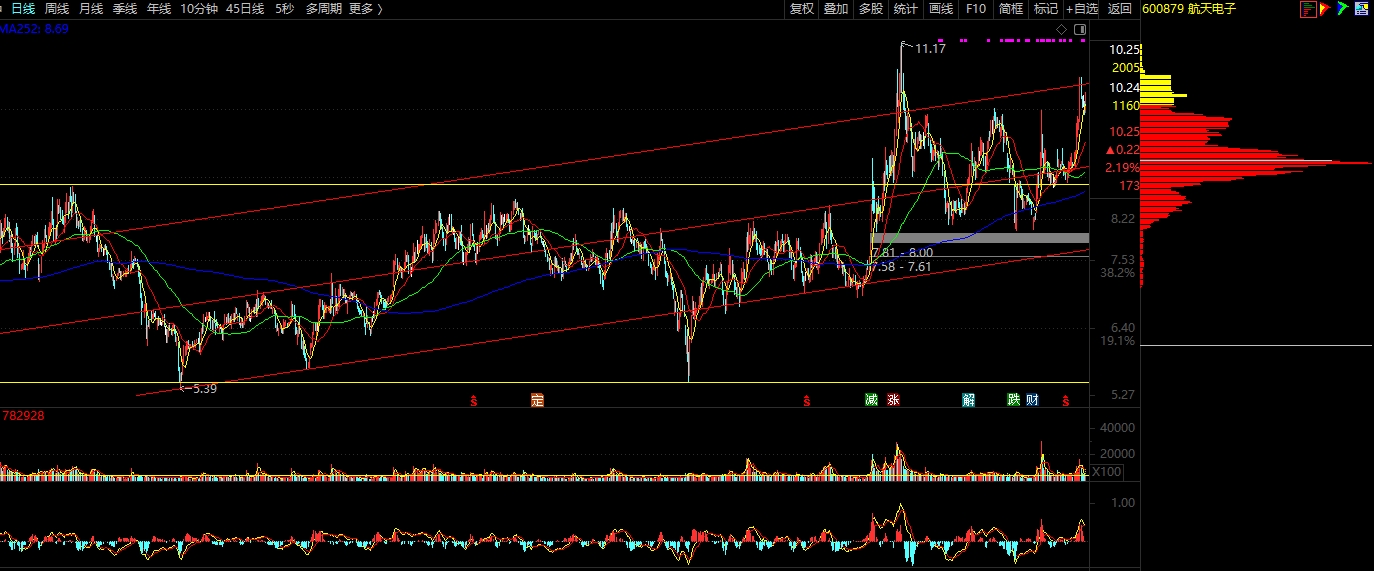Click the 复权 adjustment button
The width and height of the screenshot is (1374, 571).
pos(802,9)
